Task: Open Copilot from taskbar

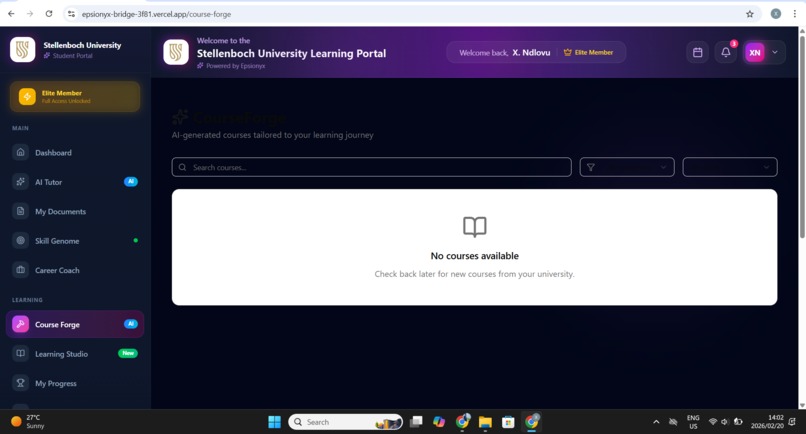Action: (439, 422)
